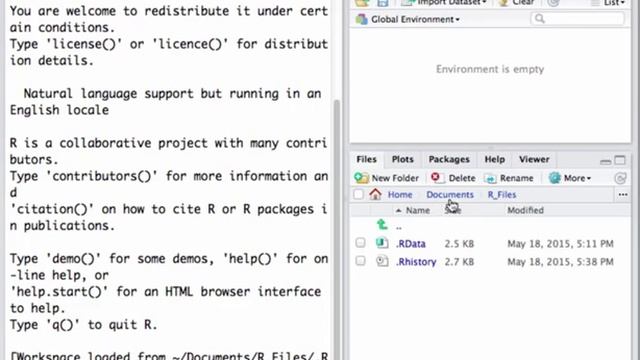
Task: Click the More gear icon
Action: coord(555,178)
